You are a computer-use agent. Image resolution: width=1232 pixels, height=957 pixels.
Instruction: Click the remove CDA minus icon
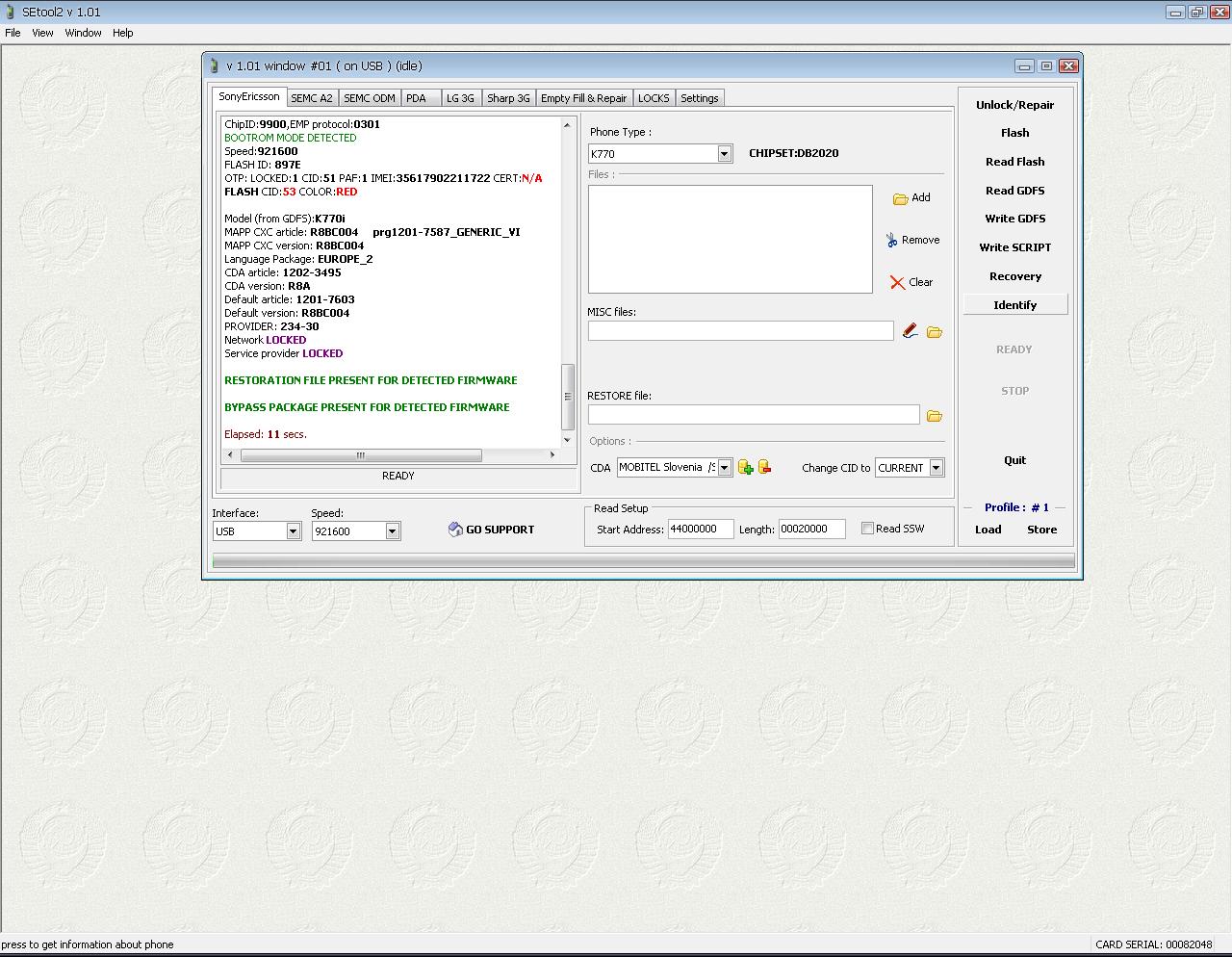[x=765, y=467]
